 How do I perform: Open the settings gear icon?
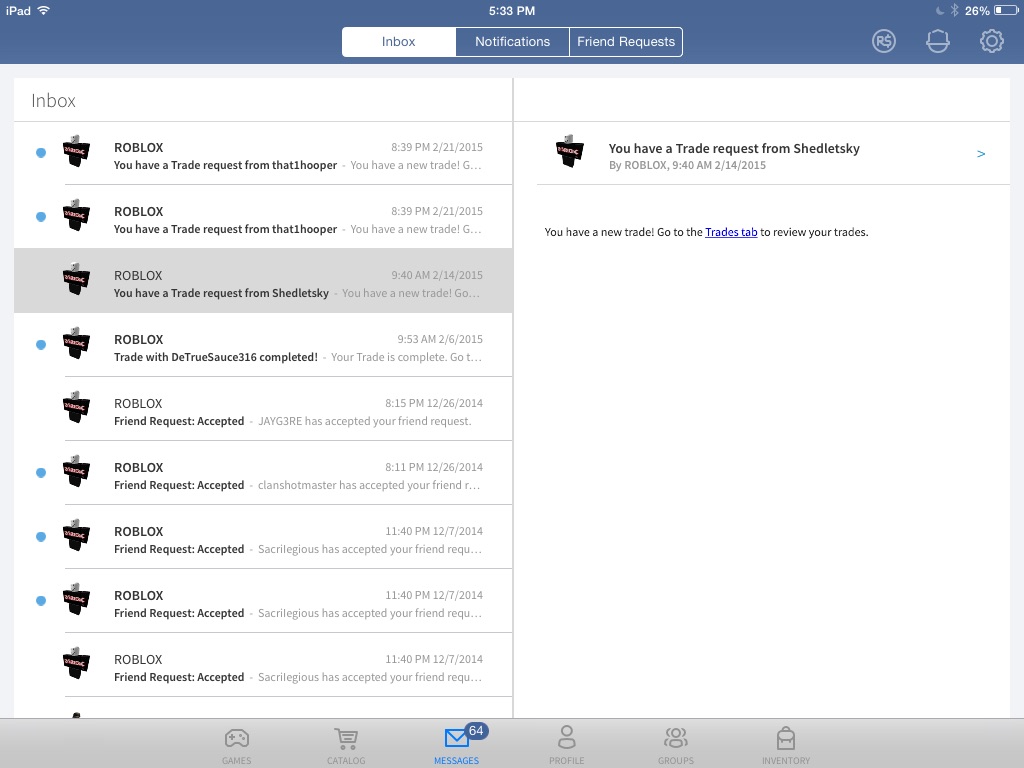pos(991,41)
